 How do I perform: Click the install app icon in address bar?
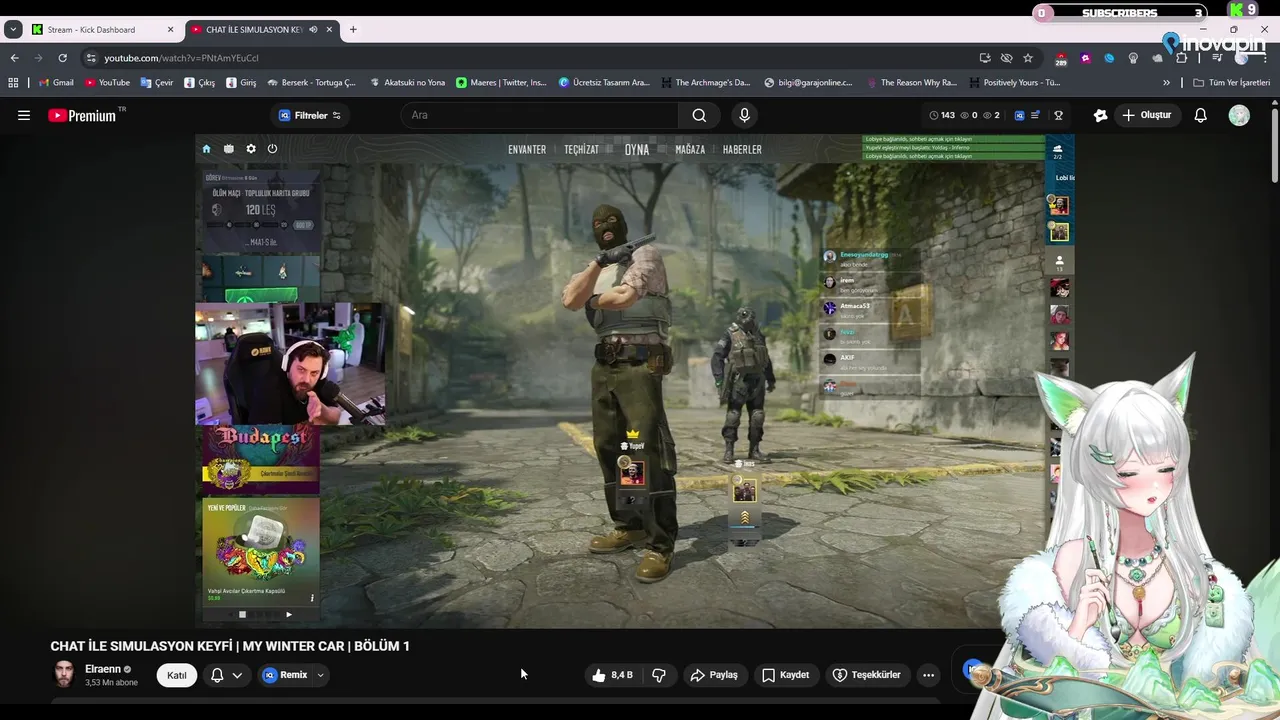point(985,58)
